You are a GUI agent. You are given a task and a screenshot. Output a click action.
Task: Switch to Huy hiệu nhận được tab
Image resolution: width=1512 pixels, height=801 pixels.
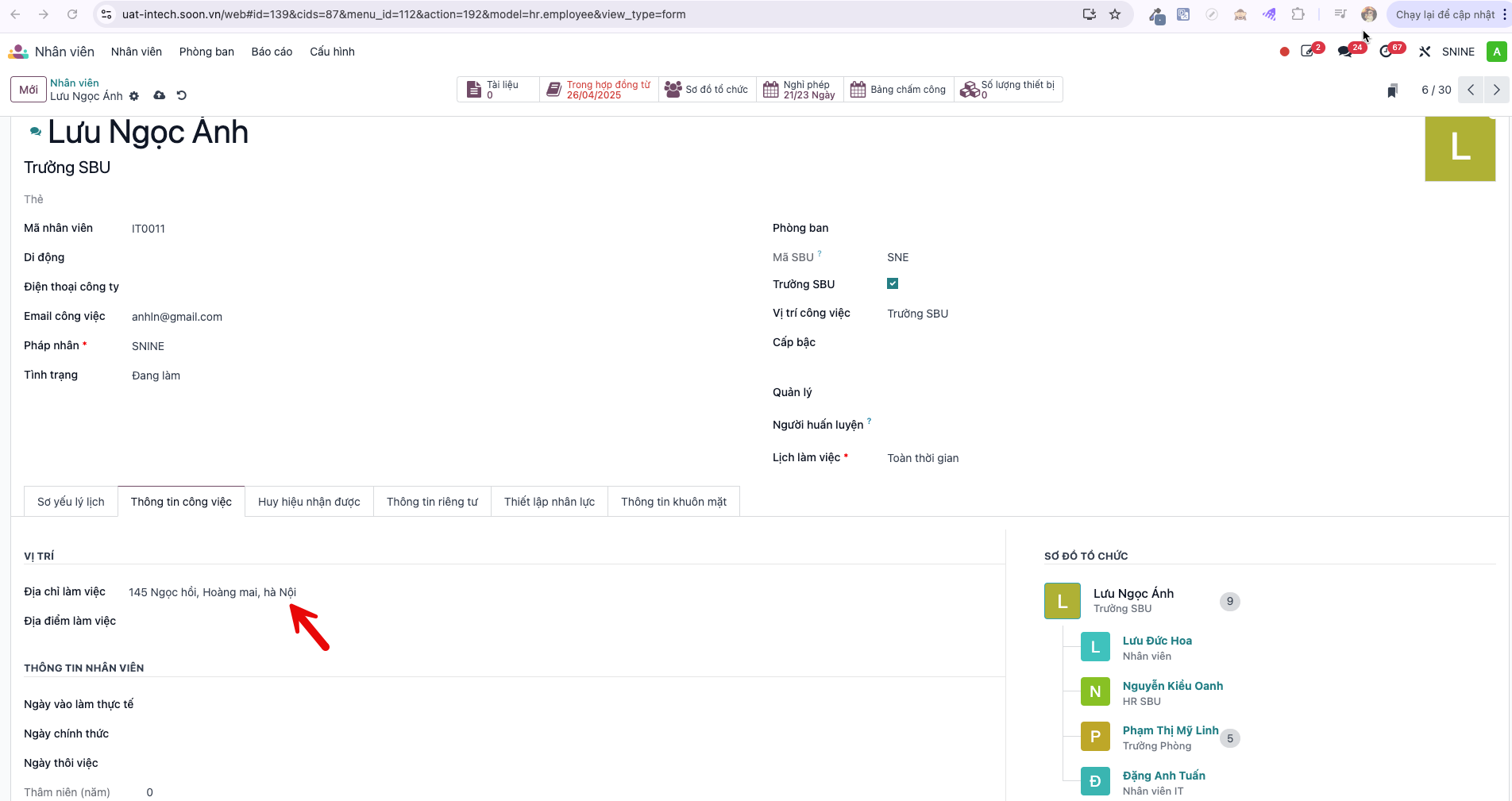[309, 502]
